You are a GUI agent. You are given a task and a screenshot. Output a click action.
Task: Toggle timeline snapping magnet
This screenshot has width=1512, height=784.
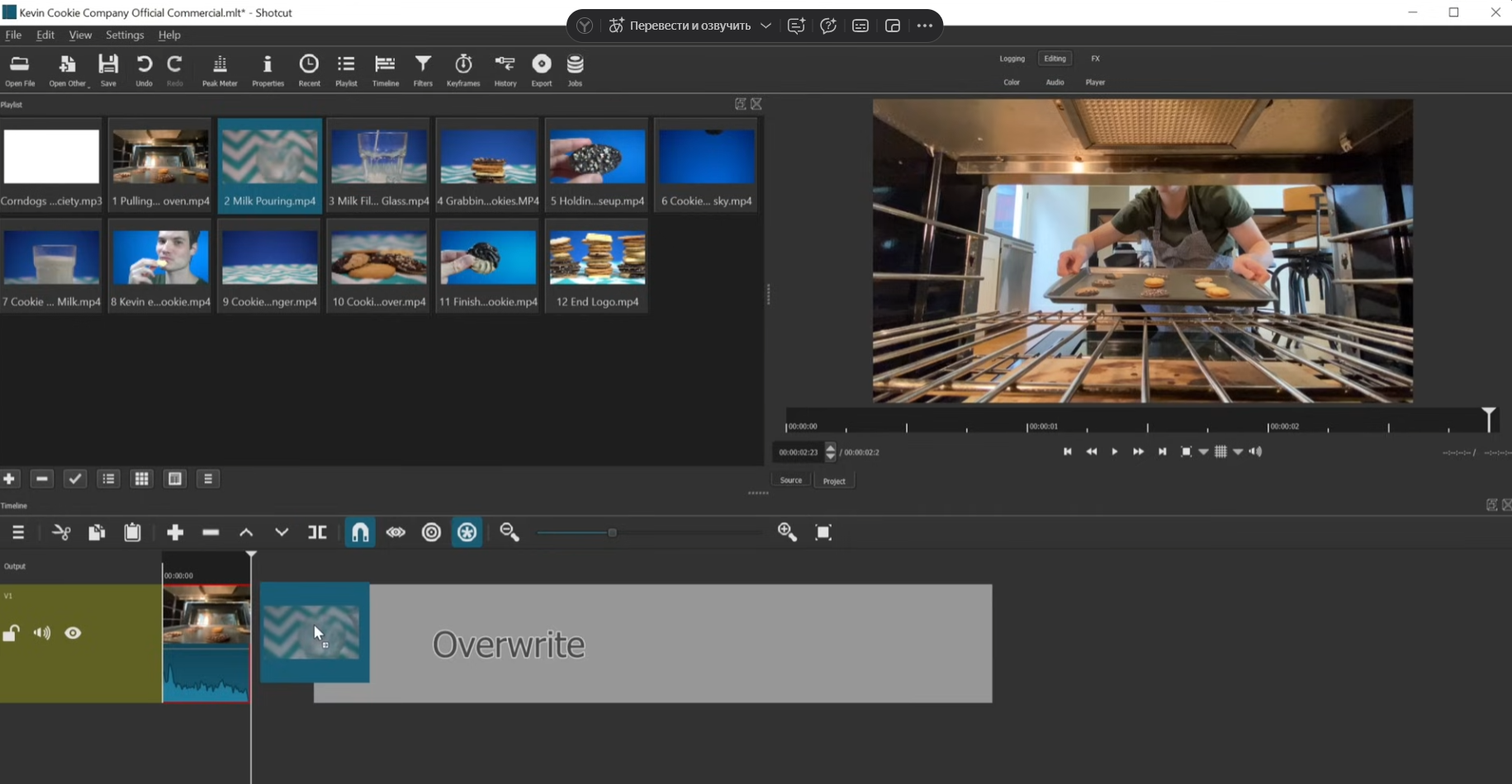(x=360, y=532)
